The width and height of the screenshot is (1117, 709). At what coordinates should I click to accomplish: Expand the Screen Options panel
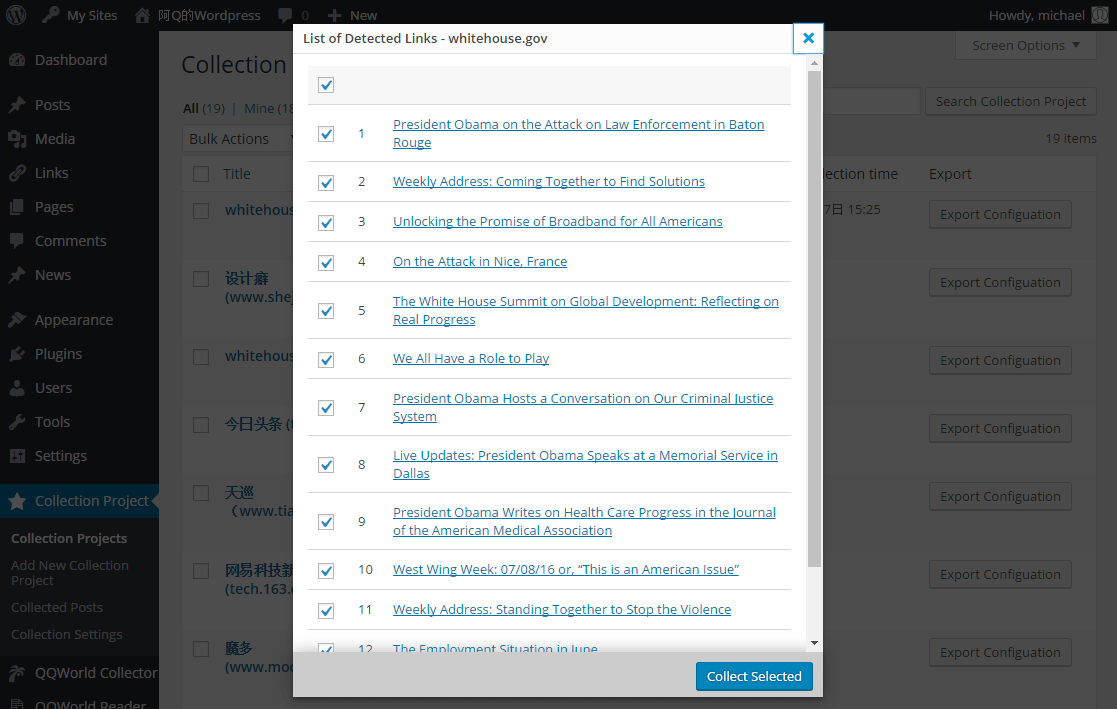pos(1025,46)
